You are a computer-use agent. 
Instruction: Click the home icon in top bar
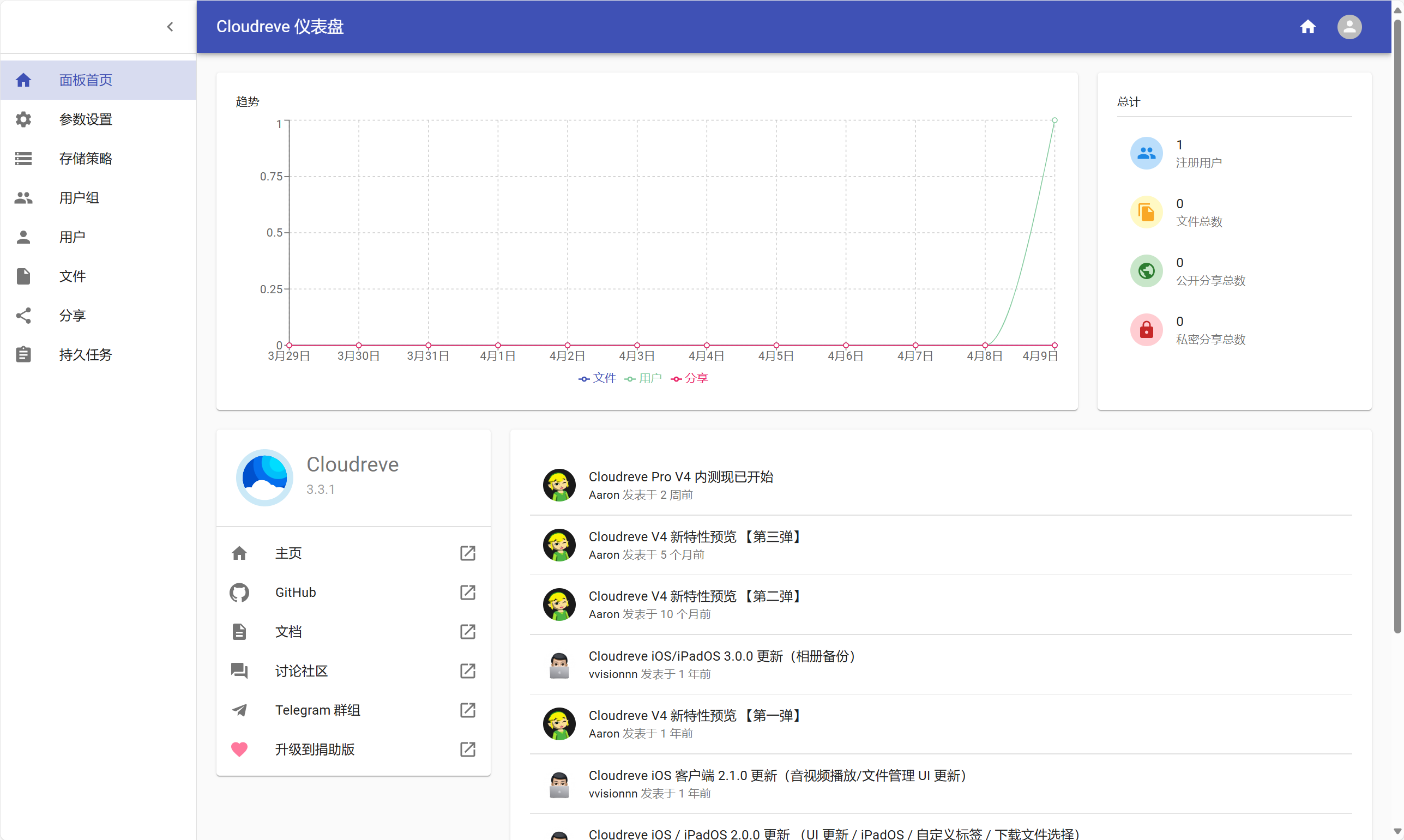1307,27
